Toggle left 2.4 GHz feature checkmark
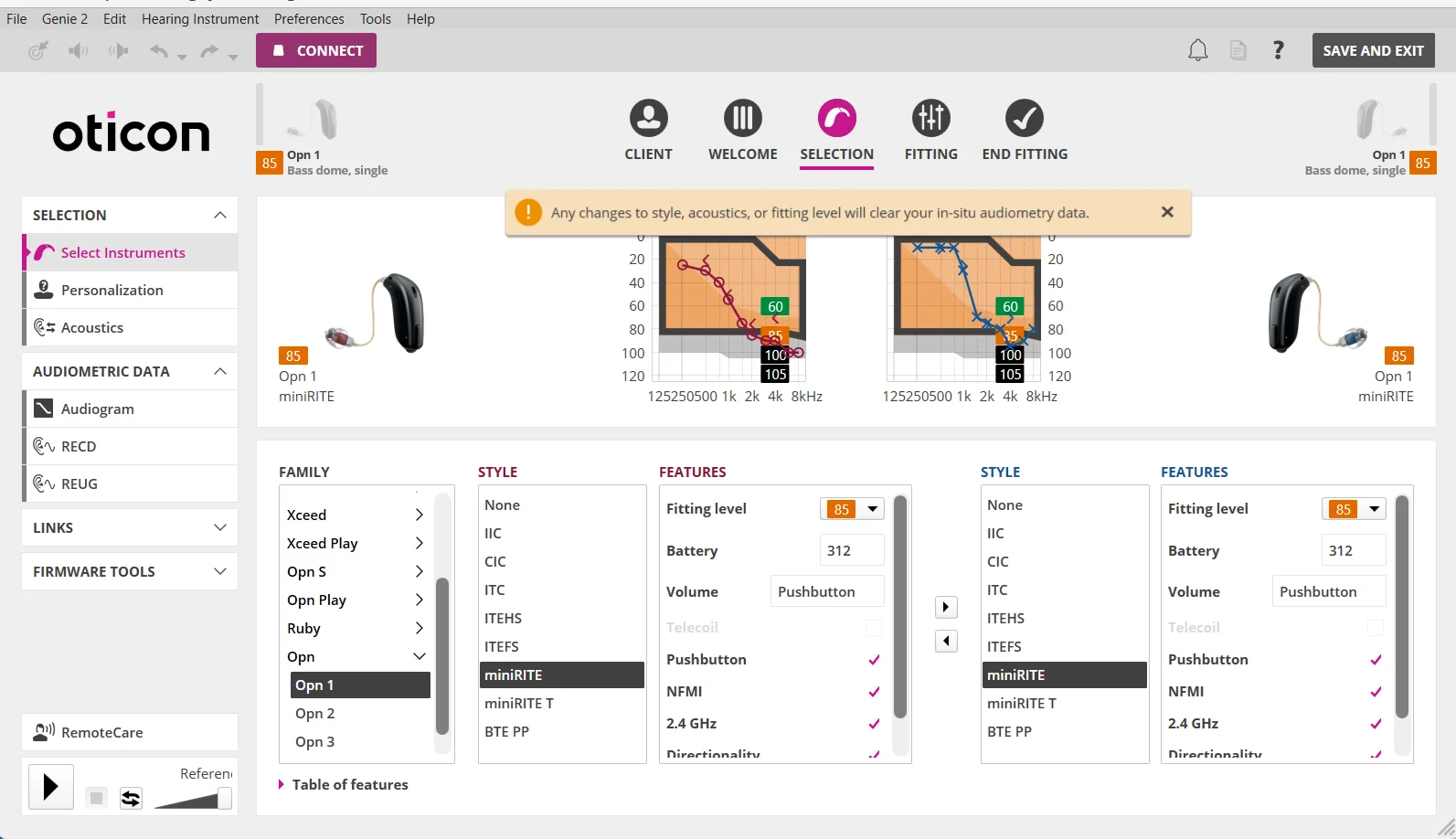 pos(874,724)
